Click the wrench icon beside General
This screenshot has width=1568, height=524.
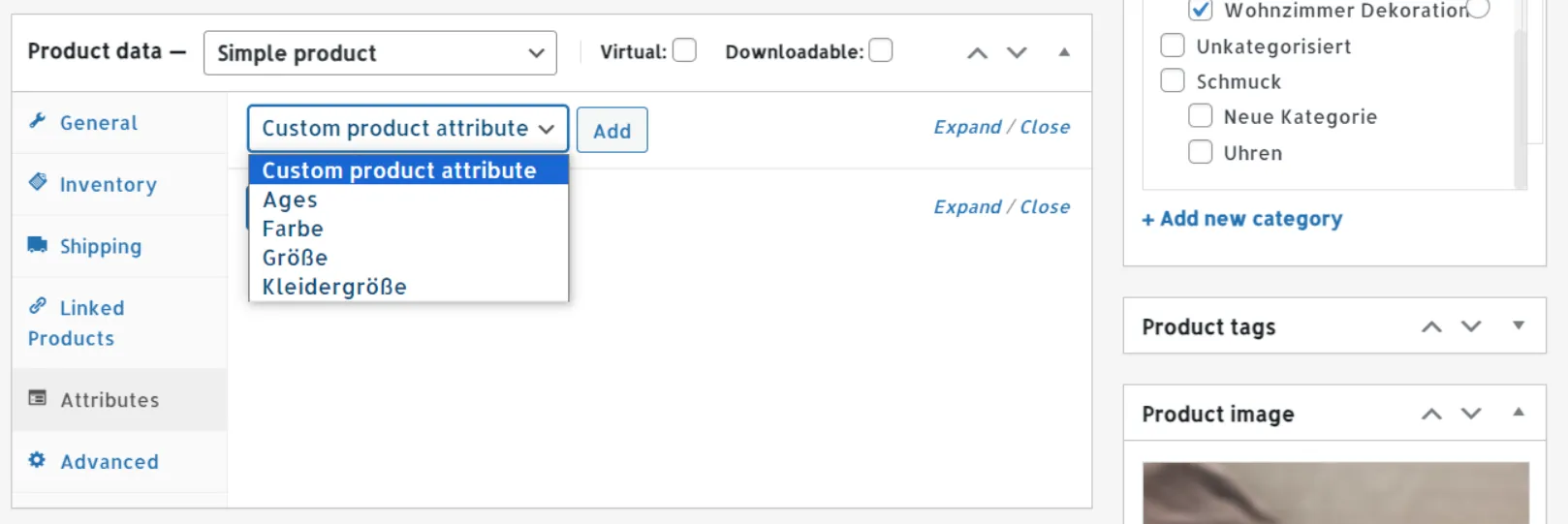[x=38, y=121]
